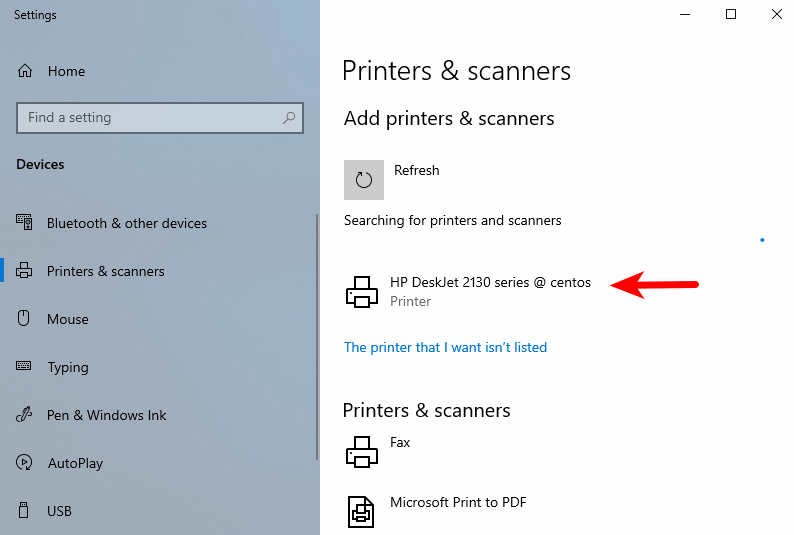Click the AutoPlay icon in sidebar

[x=26, y=463]
